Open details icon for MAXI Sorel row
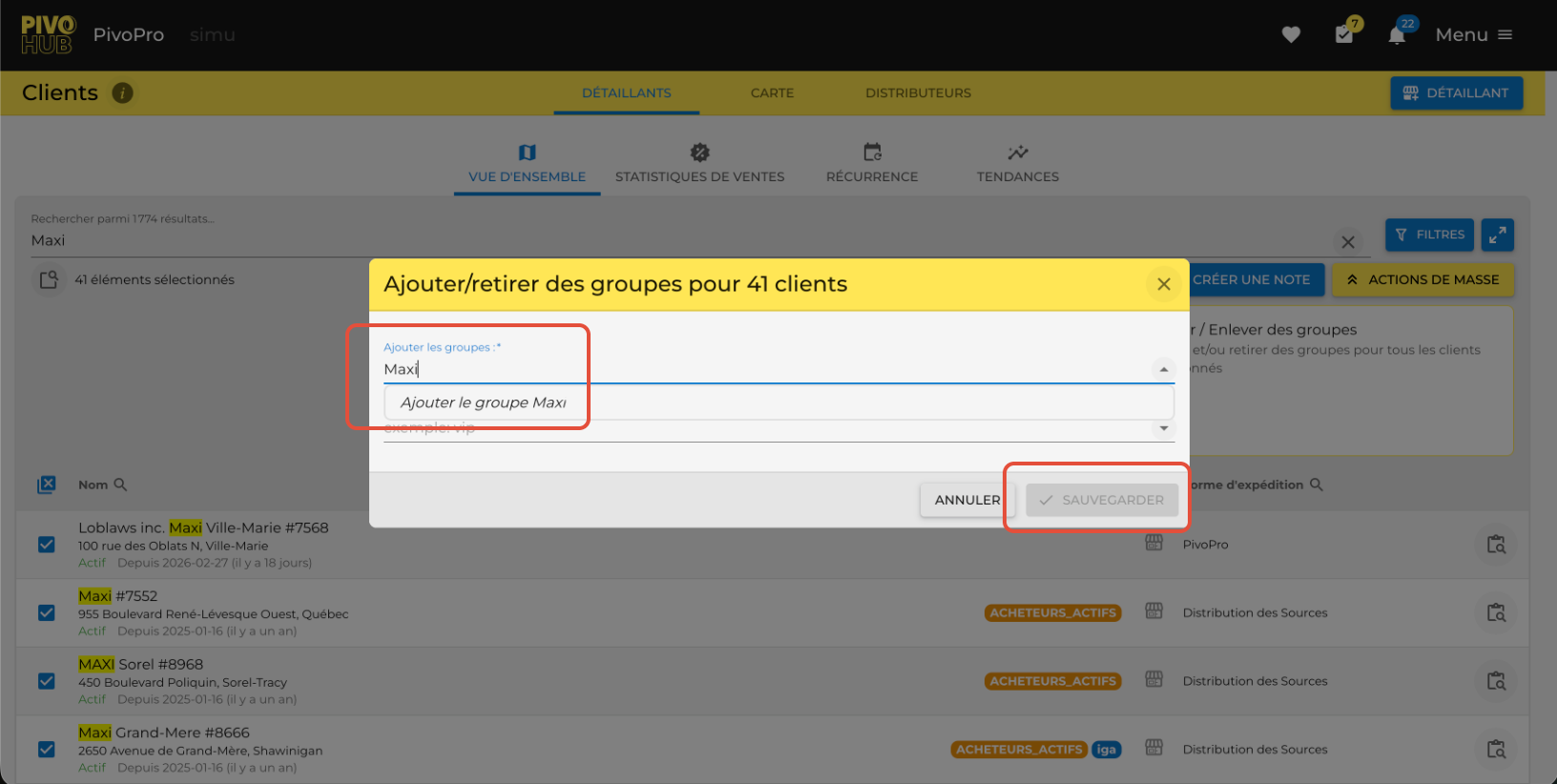This screenshot has height=784, width=1557. point(1496,681)
